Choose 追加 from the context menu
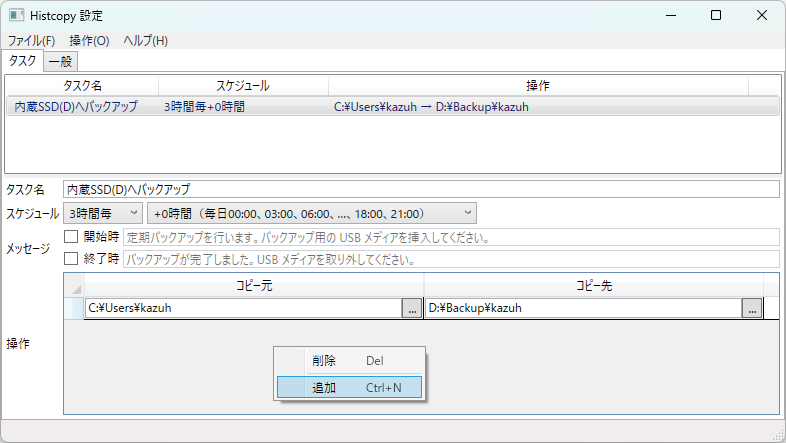786x443 pixels. coord(349,387)
